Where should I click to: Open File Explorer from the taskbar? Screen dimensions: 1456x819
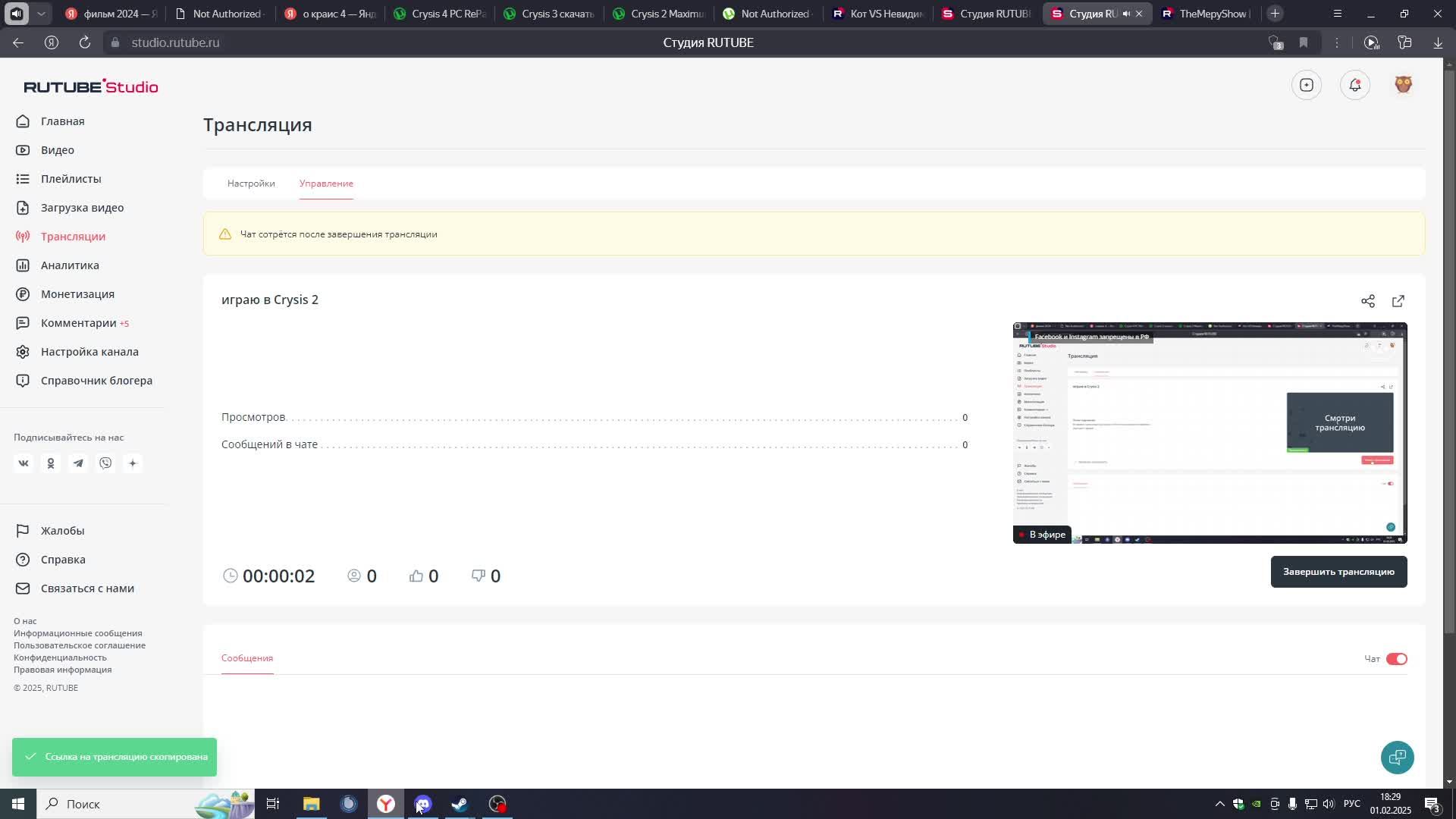point(311,804)
